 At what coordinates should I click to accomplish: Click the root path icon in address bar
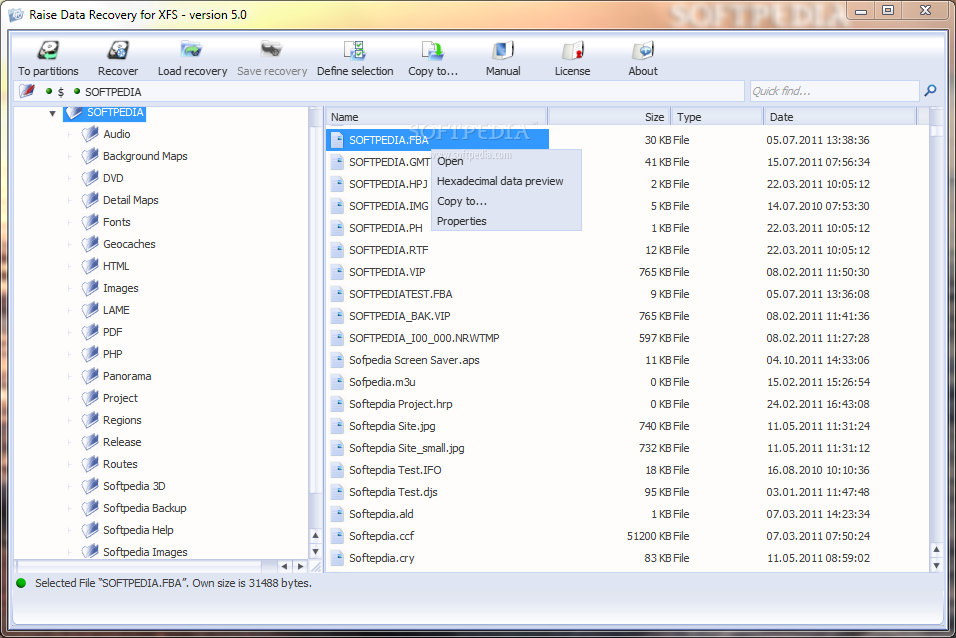[27, 91]
